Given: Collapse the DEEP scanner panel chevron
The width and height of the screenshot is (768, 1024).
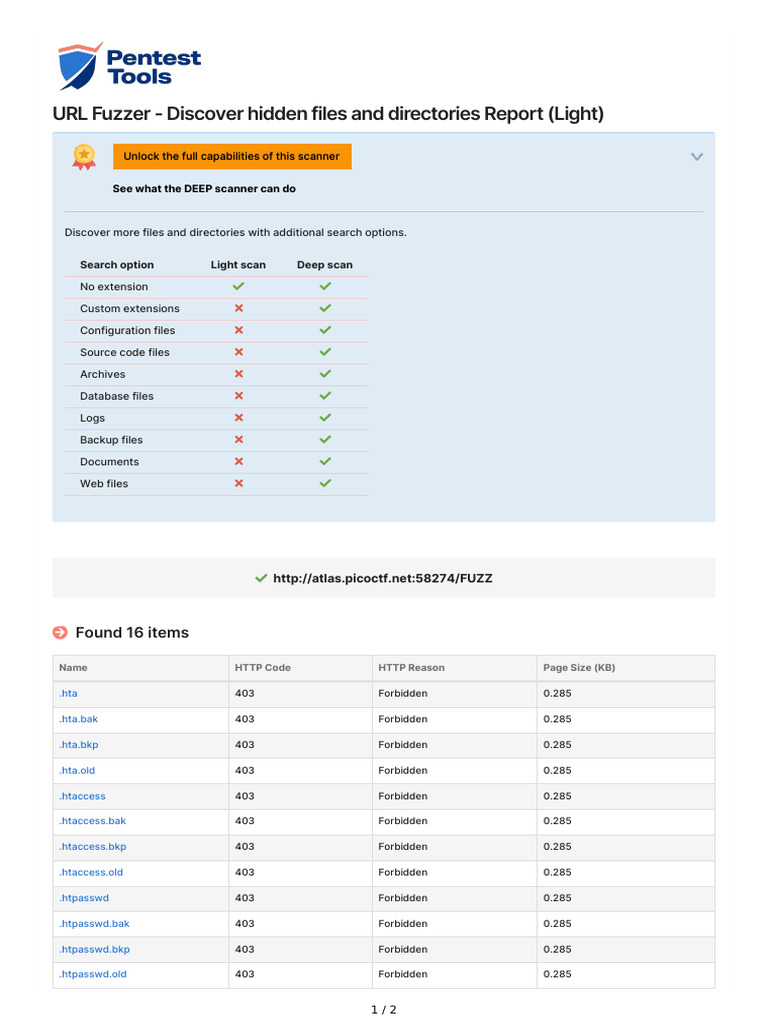Looking at the screenshot, I should [x=697, y=157].
